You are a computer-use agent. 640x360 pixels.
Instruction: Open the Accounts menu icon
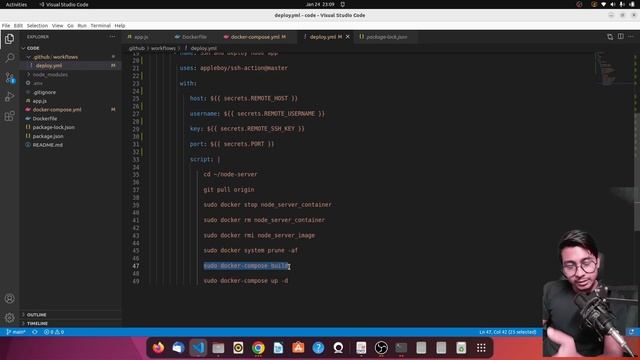pyautogui.click(x=9, y=298)
